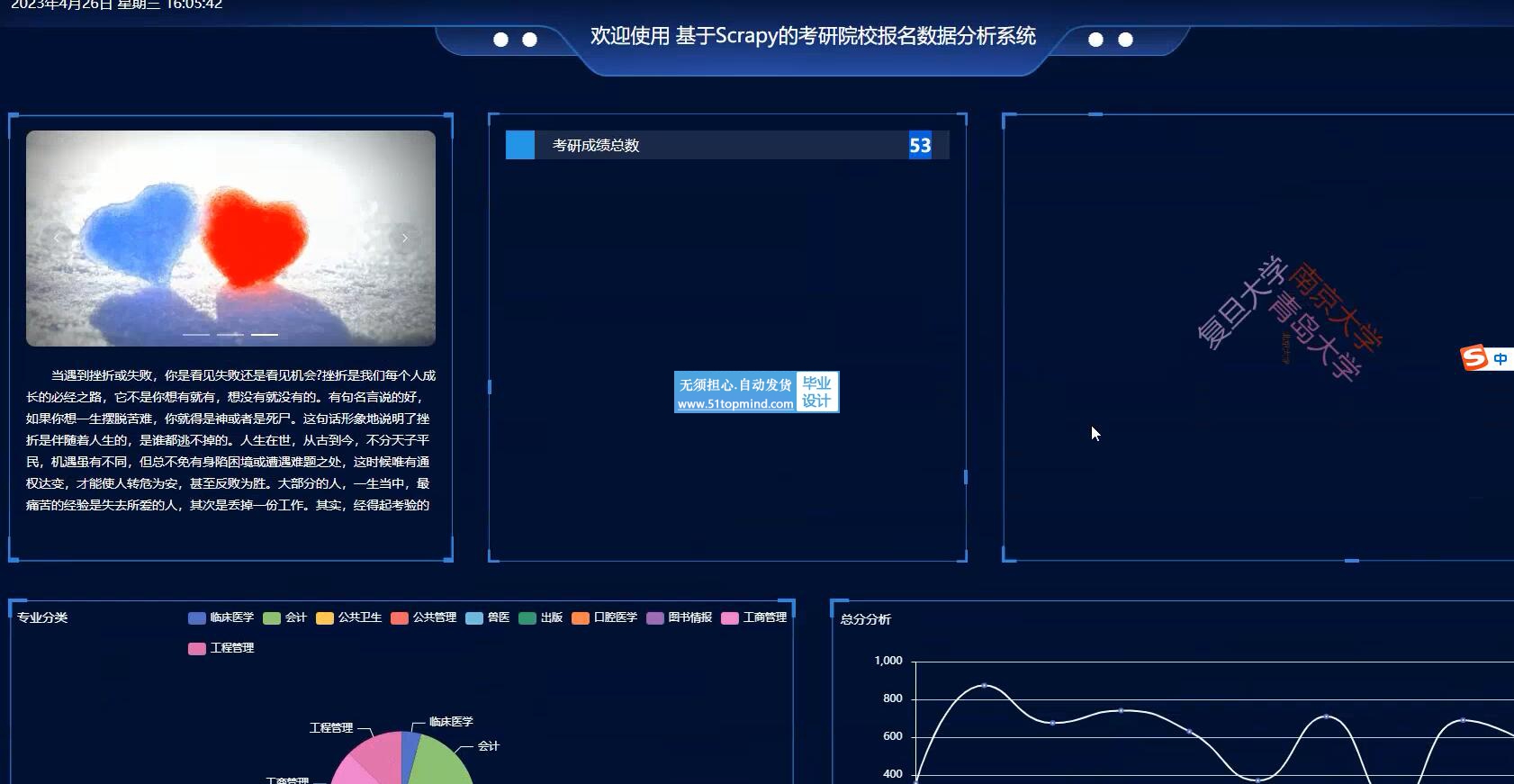Hide the 公共卫生 legend series
The height and width of the screenshot is (784, 1514).
(x=349, y=617)
